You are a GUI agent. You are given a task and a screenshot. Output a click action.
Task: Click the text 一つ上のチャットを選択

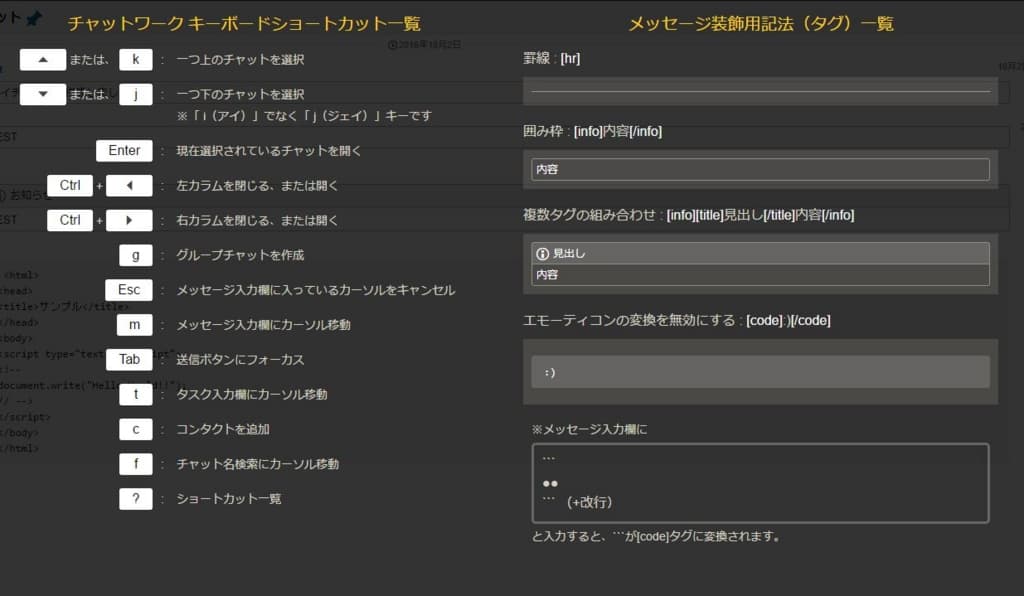(x=240, y=59)
